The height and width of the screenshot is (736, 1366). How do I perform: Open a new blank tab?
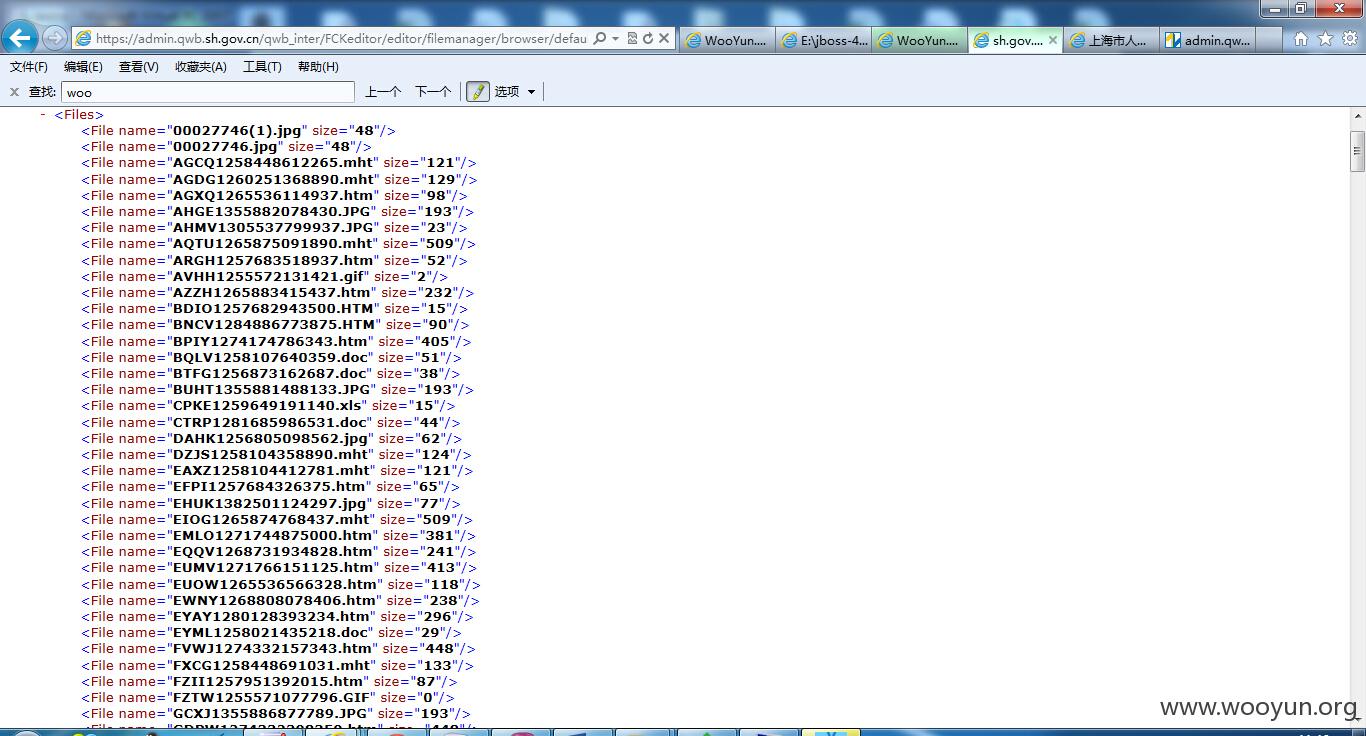coord(1269,40)
